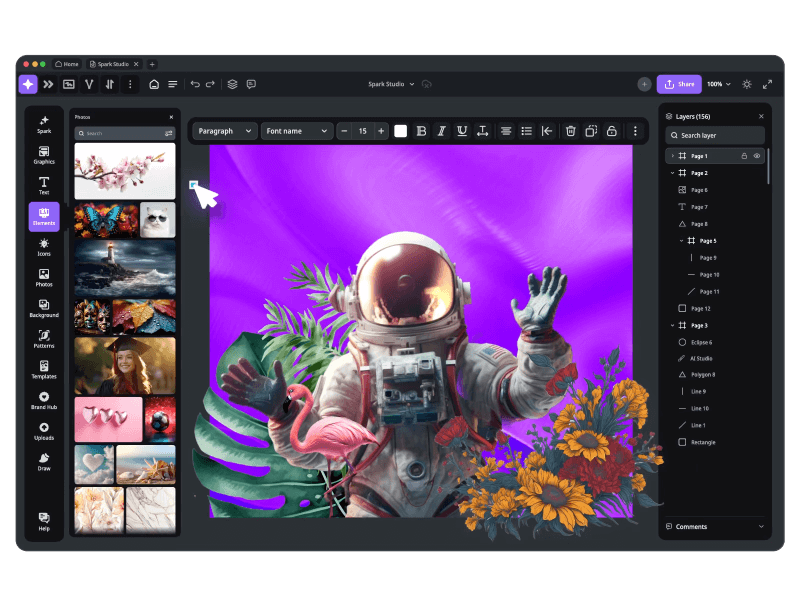800x600 pixels.
Task: Open the text toolbar more options menu
Action: [635, 131]
